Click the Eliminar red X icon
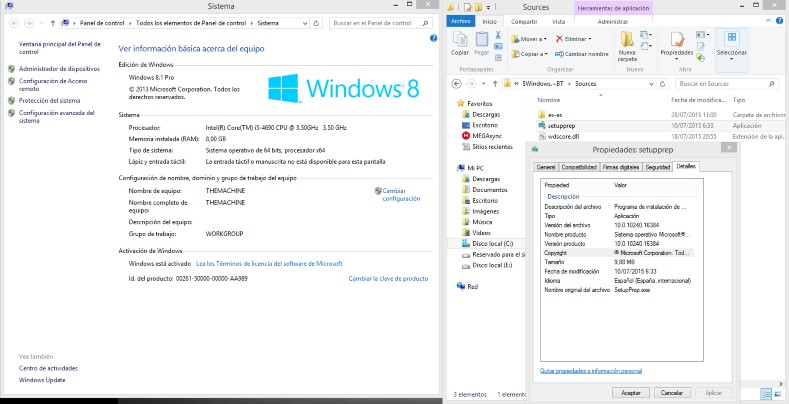The width and height of the screenshot is (789, 404). (559, 39)
